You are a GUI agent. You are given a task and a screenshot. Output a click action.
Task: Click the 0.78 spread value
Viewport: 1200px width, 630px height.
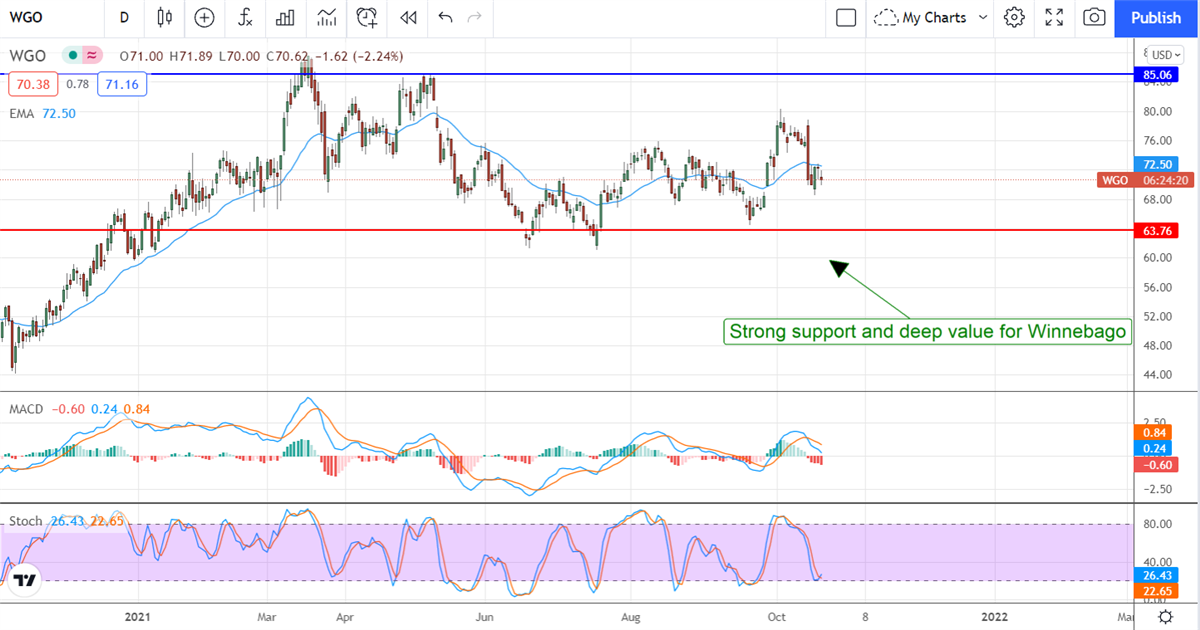[x=77, y=84]
